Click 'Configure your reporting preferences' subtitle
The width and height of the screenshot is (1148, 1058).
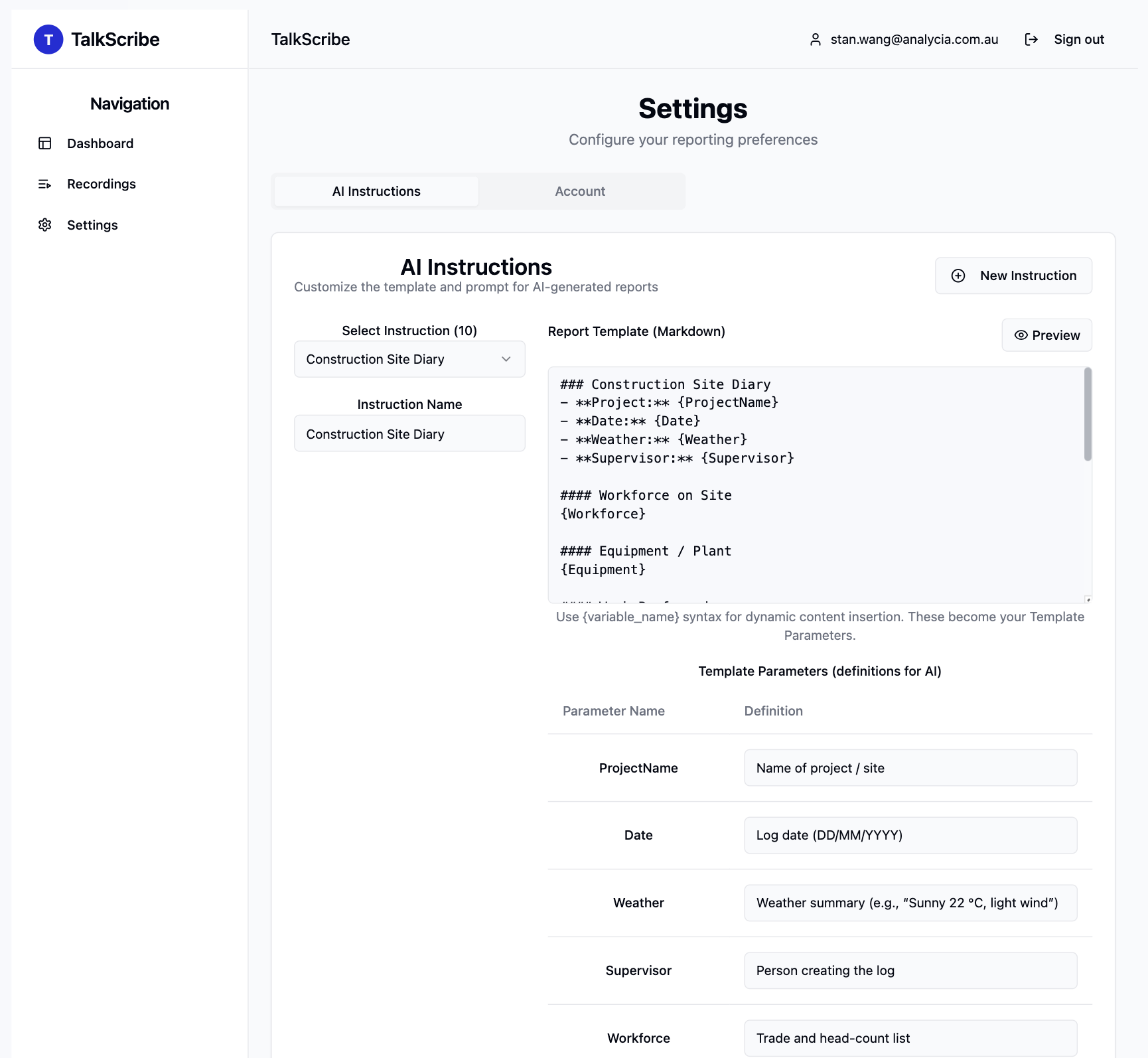tap(693, 139)
